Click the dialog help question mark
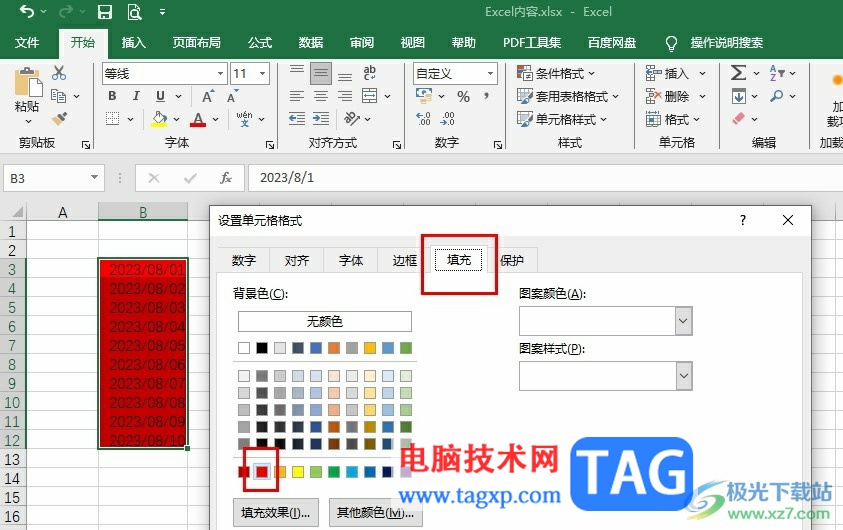The image size is (843, 530). tap(742, 220)
